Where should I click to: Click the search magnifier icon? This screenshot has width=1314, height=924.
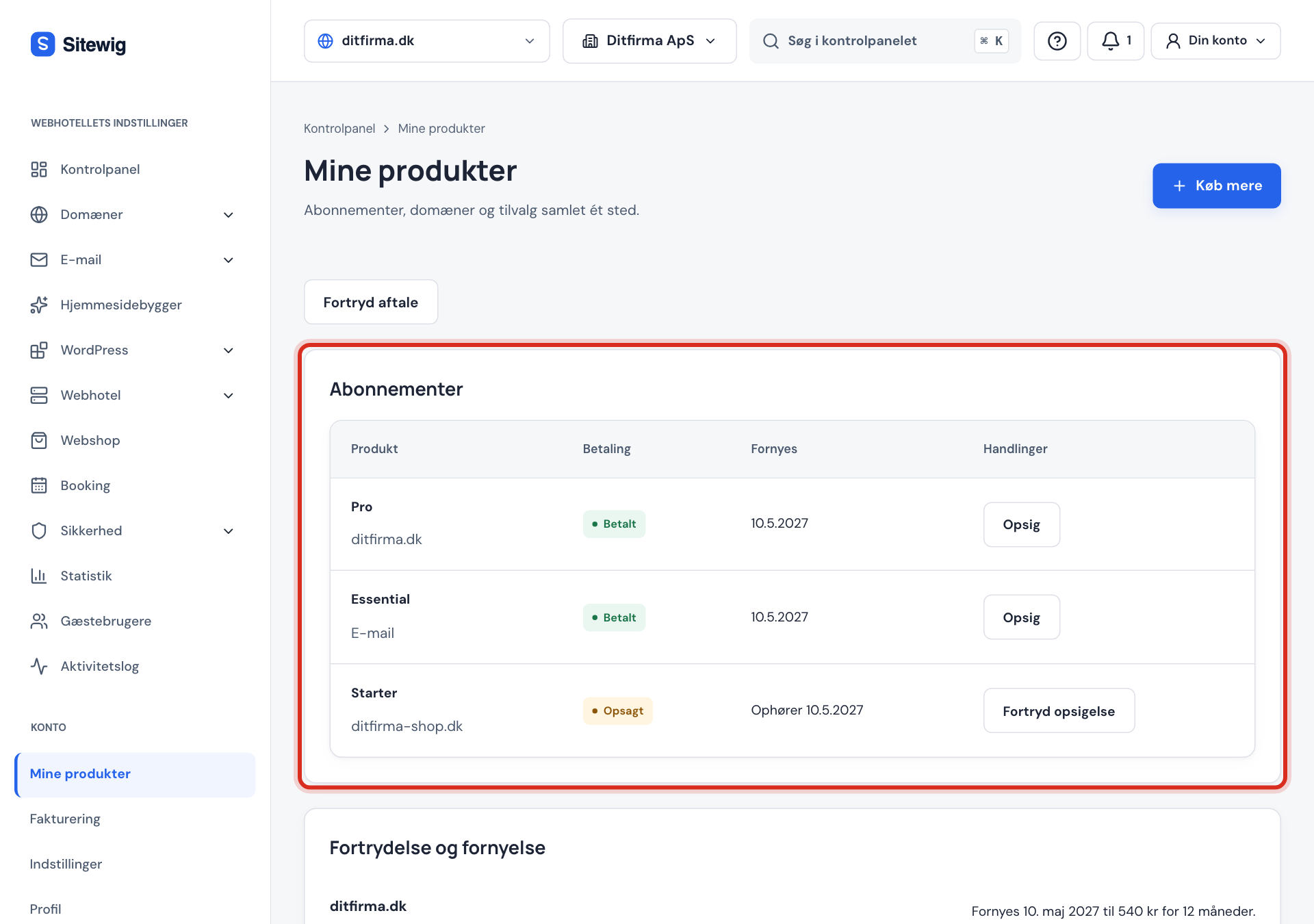click(771, 41)
